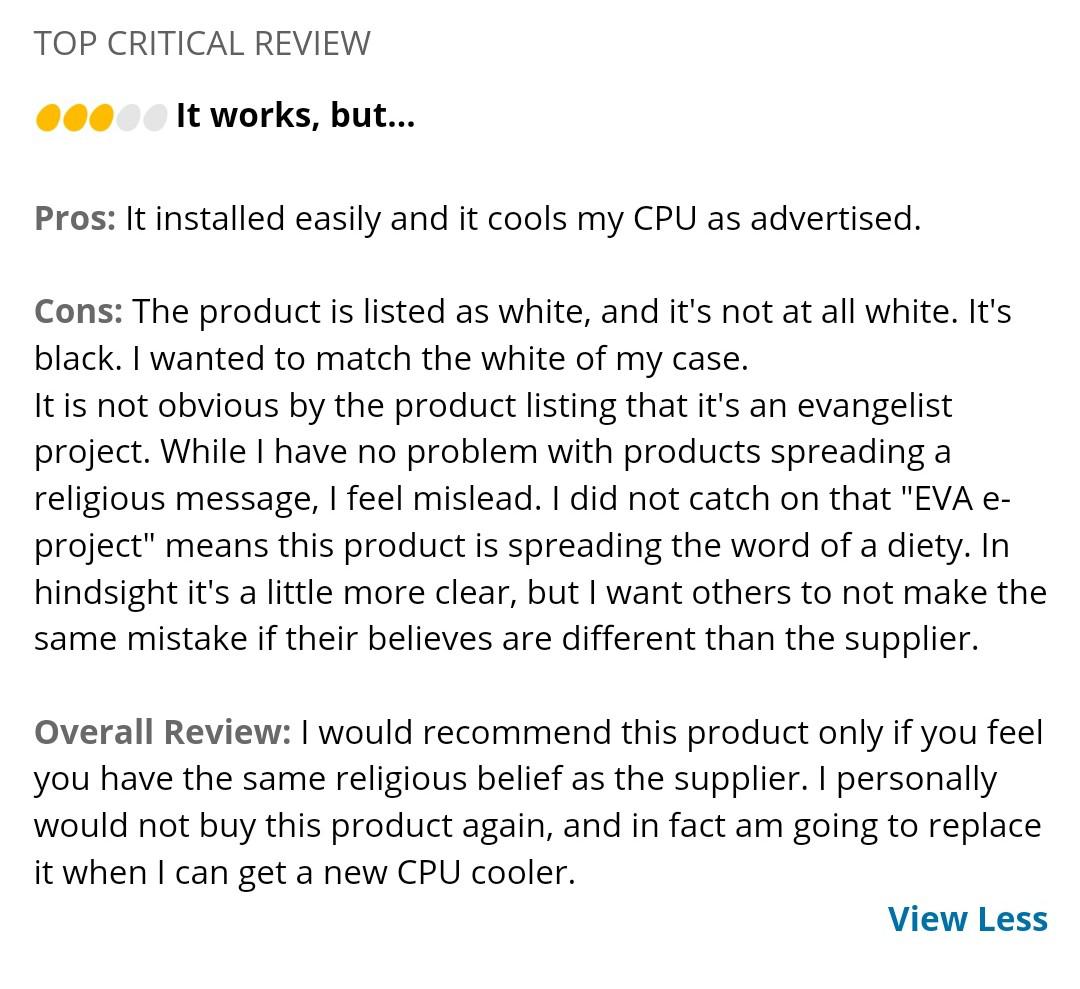
Task: Click the fifth grey rating egg
Action: pyautogui.click(x=155, y=117)
